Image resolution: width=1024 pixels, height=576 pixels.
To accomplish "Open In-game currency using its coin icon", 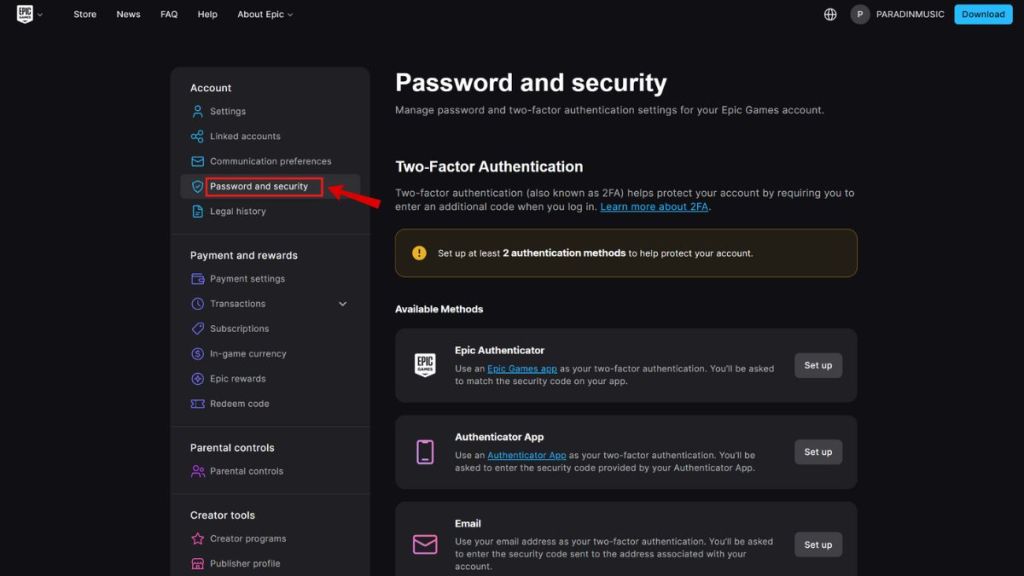I will (196, 353).
